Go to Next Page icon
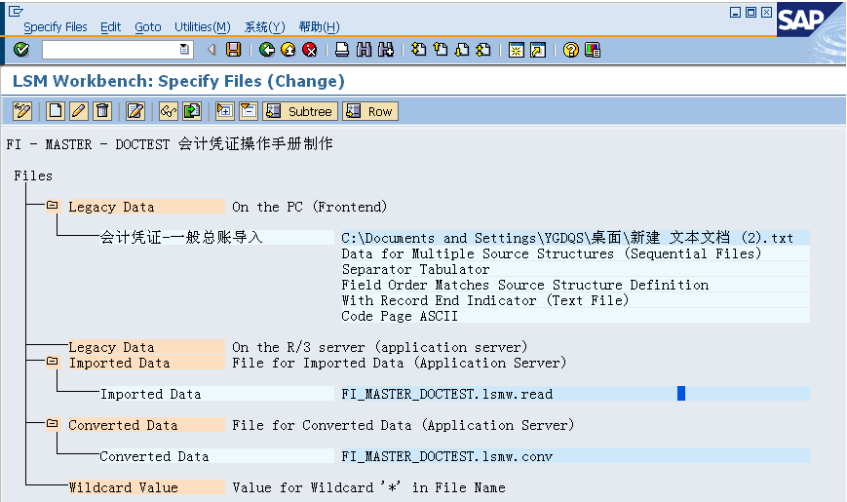The height and width of the screenshot is (502, 847). tap(462, 50)
